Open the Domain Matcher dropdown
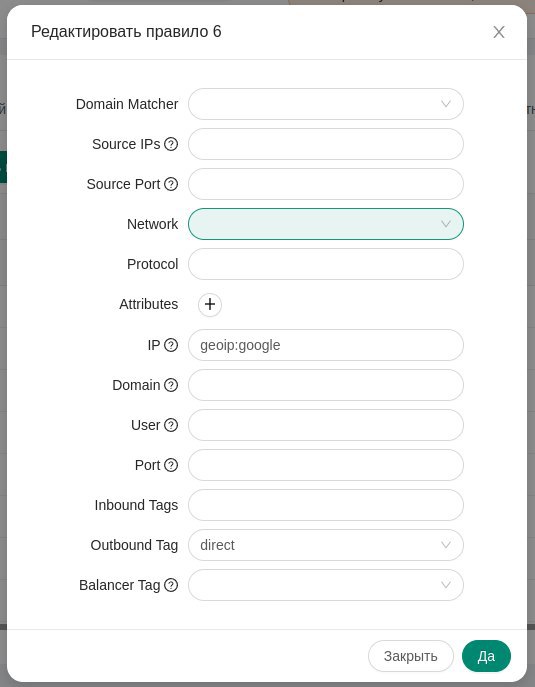Image resolution: width=535 pixels, height=687 pixels. click(326, 104)
